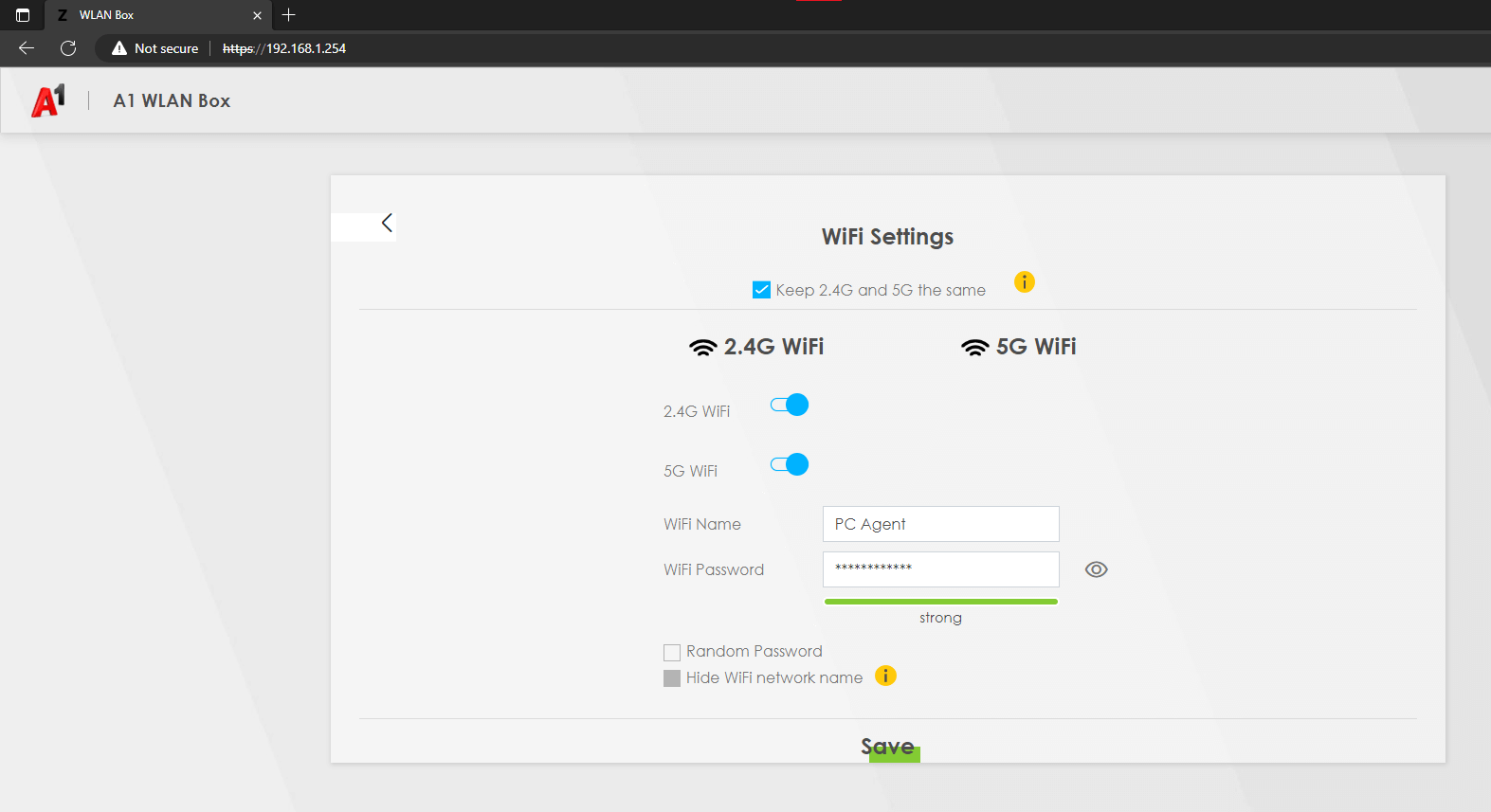1491x812 pixels.
Task: Click the A1 logo icon
Action: pyautogui.click(x=48, y=100)
